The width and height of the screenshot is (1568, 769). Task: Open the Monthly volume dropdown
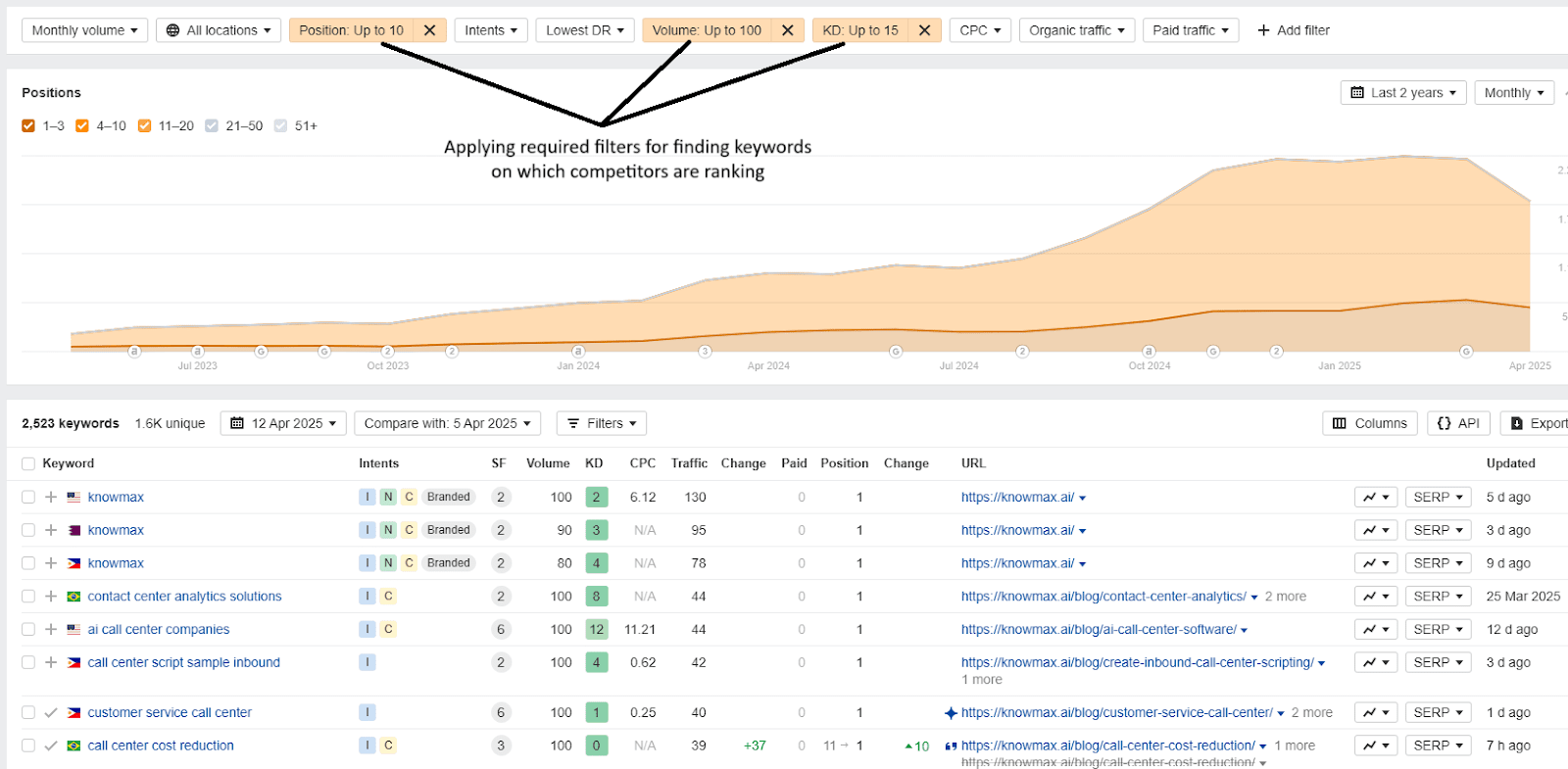coord(85,30)
